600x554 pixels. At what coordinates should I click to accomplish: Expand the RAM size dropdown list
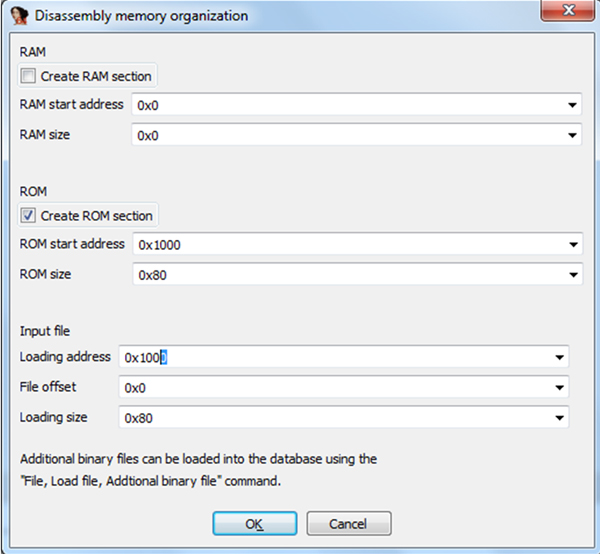tap(572, 135)
